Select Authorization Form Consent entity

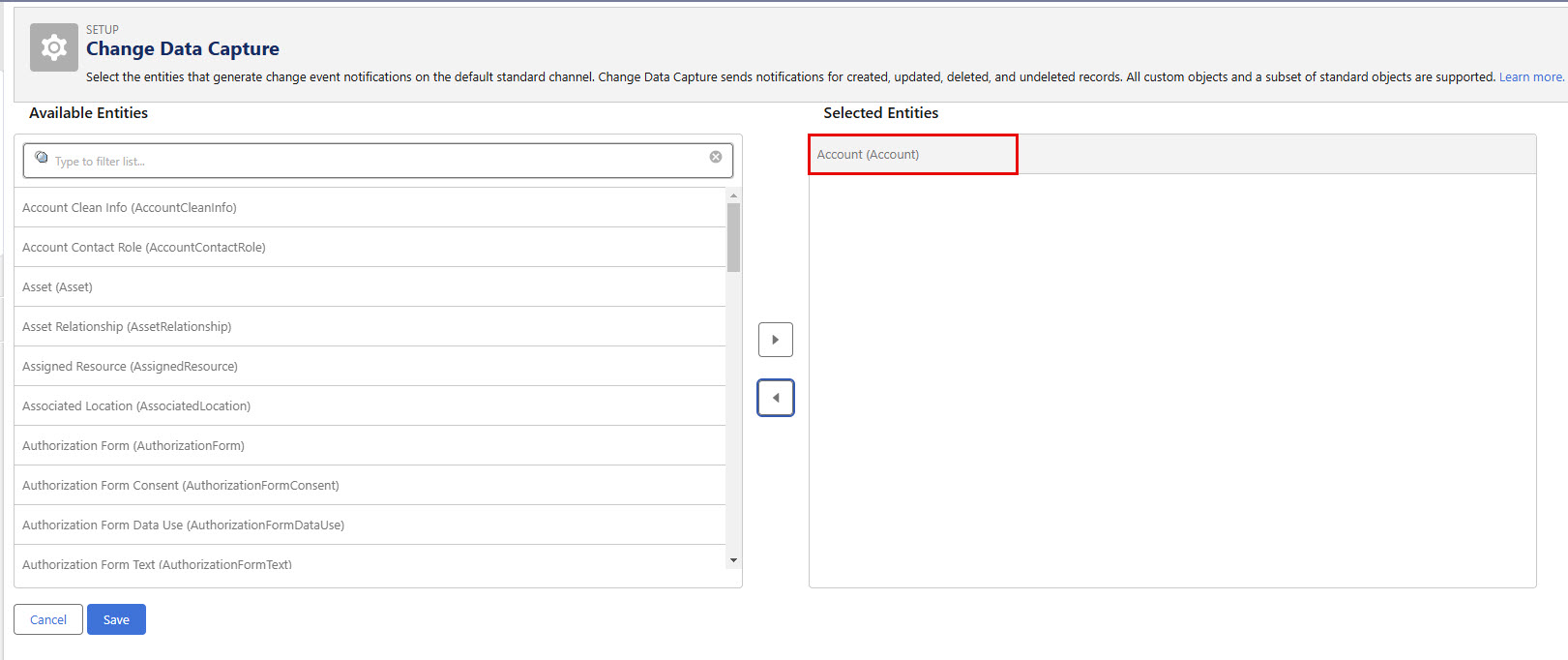point(370,485)
